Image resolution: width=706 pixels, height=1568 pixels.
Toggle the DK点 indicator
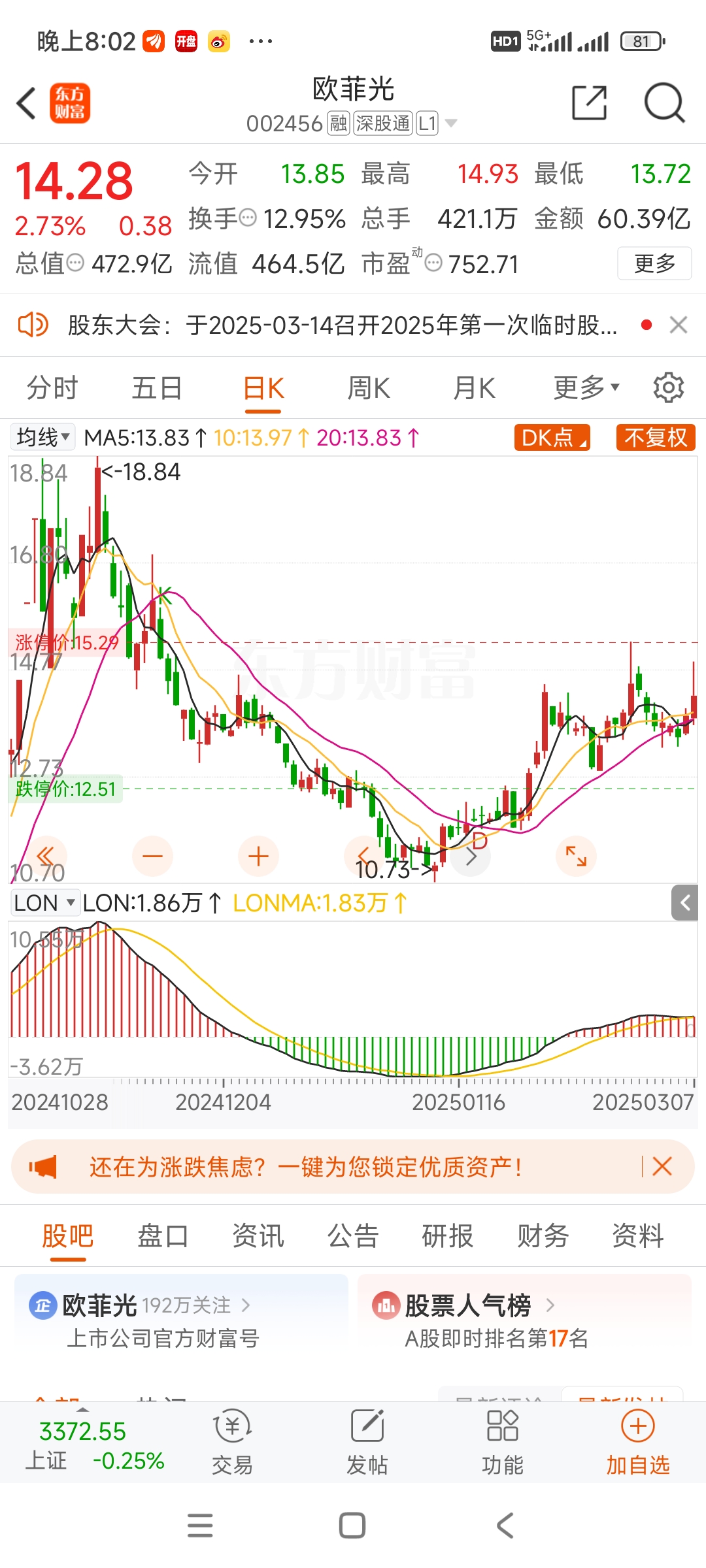coord(552,438)
